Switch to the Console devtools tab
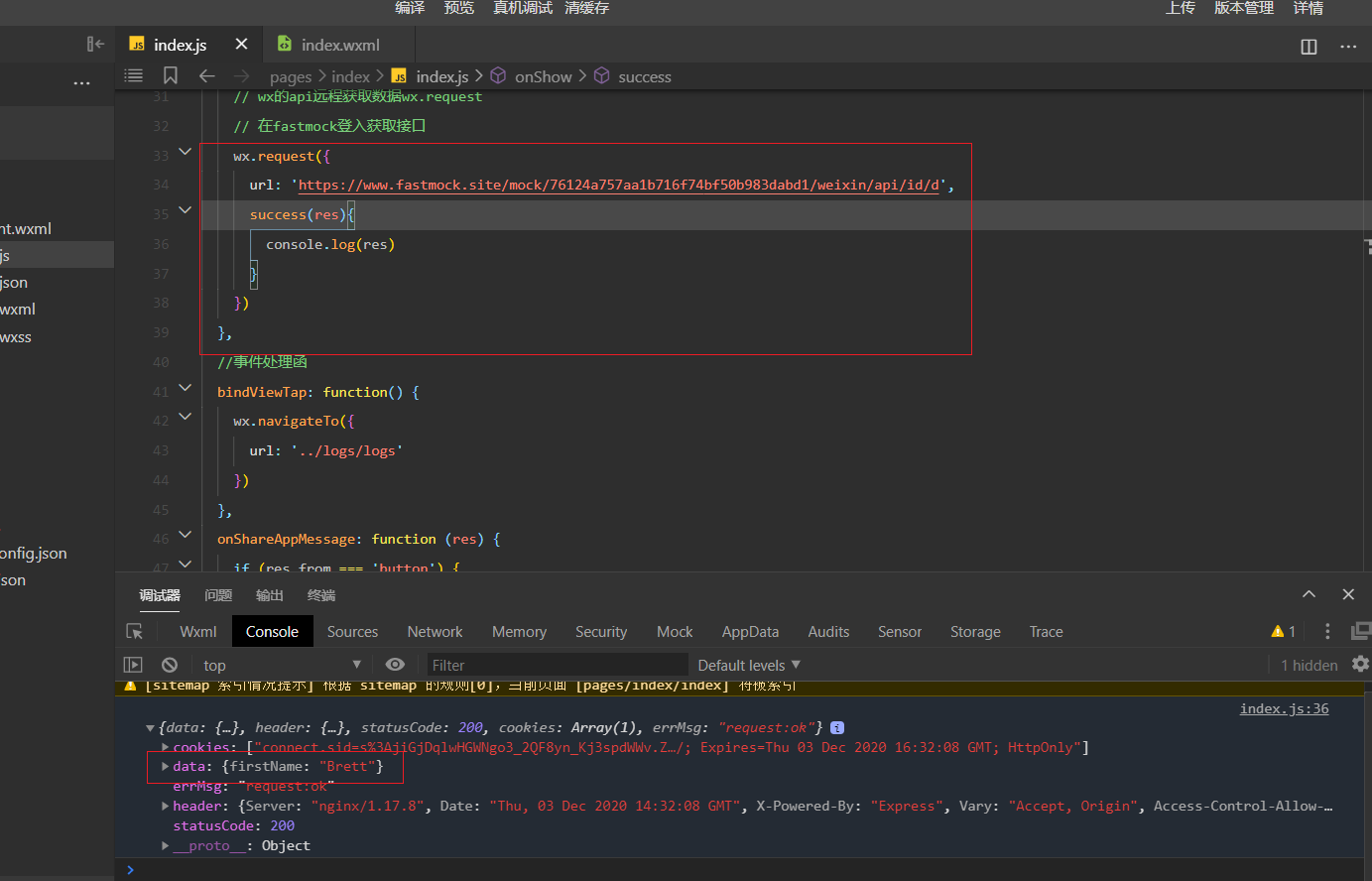Image resolution: width=1372 pixels, height=881 pixels. click(x=272, y=632)
